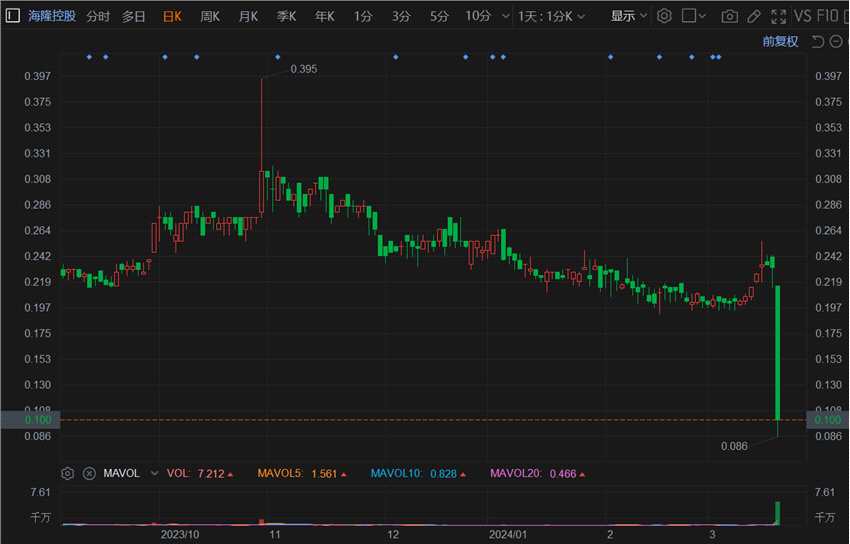
Task: Open MAVOL indicator settings gear
Action: point(67,474)
